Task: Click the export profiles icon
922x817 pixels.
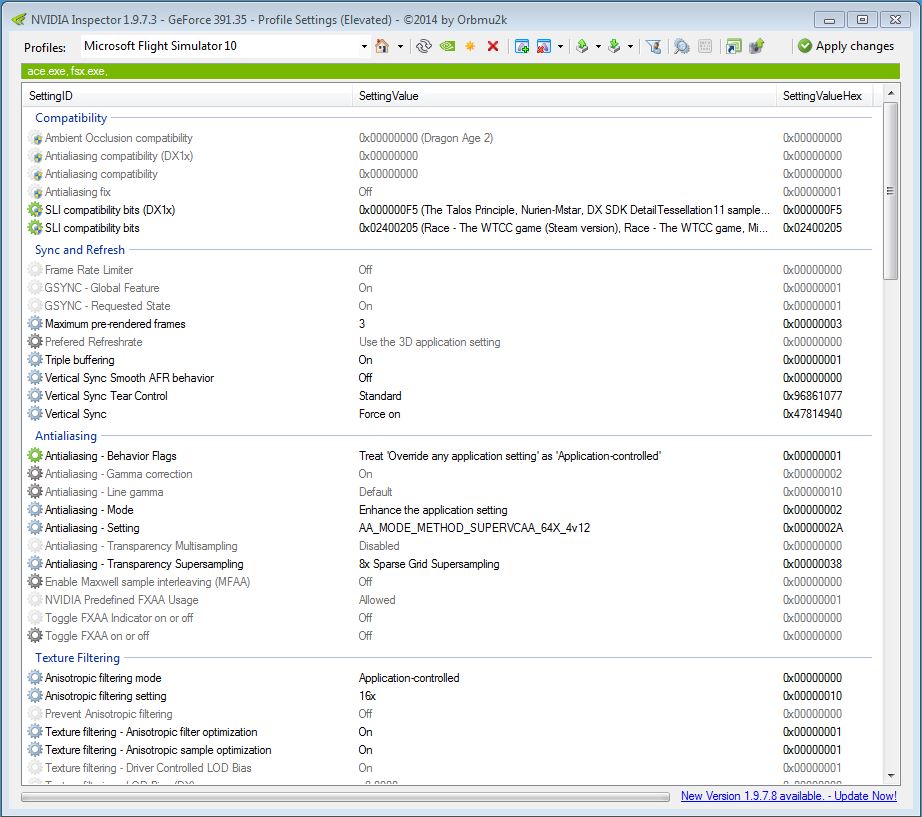Action: (583, 46)
